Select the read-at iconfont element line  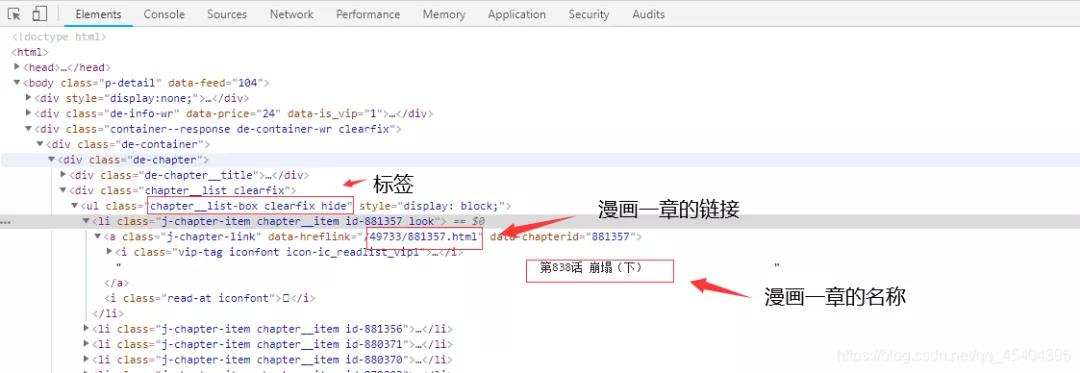tap(210, 298)
